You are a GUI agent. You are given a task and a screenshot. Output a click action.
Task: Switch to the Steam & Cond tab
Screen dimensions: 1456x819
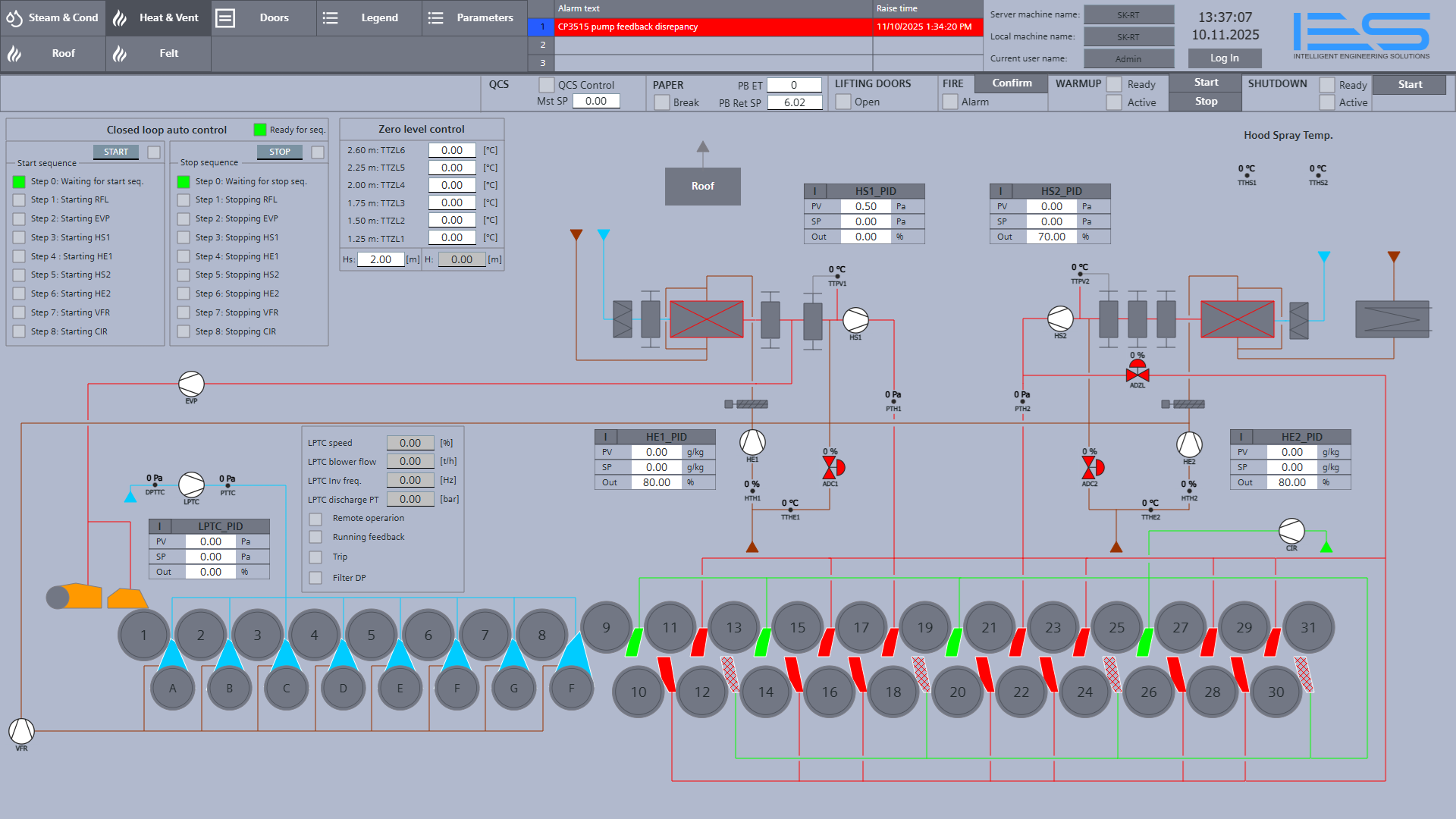53,17
